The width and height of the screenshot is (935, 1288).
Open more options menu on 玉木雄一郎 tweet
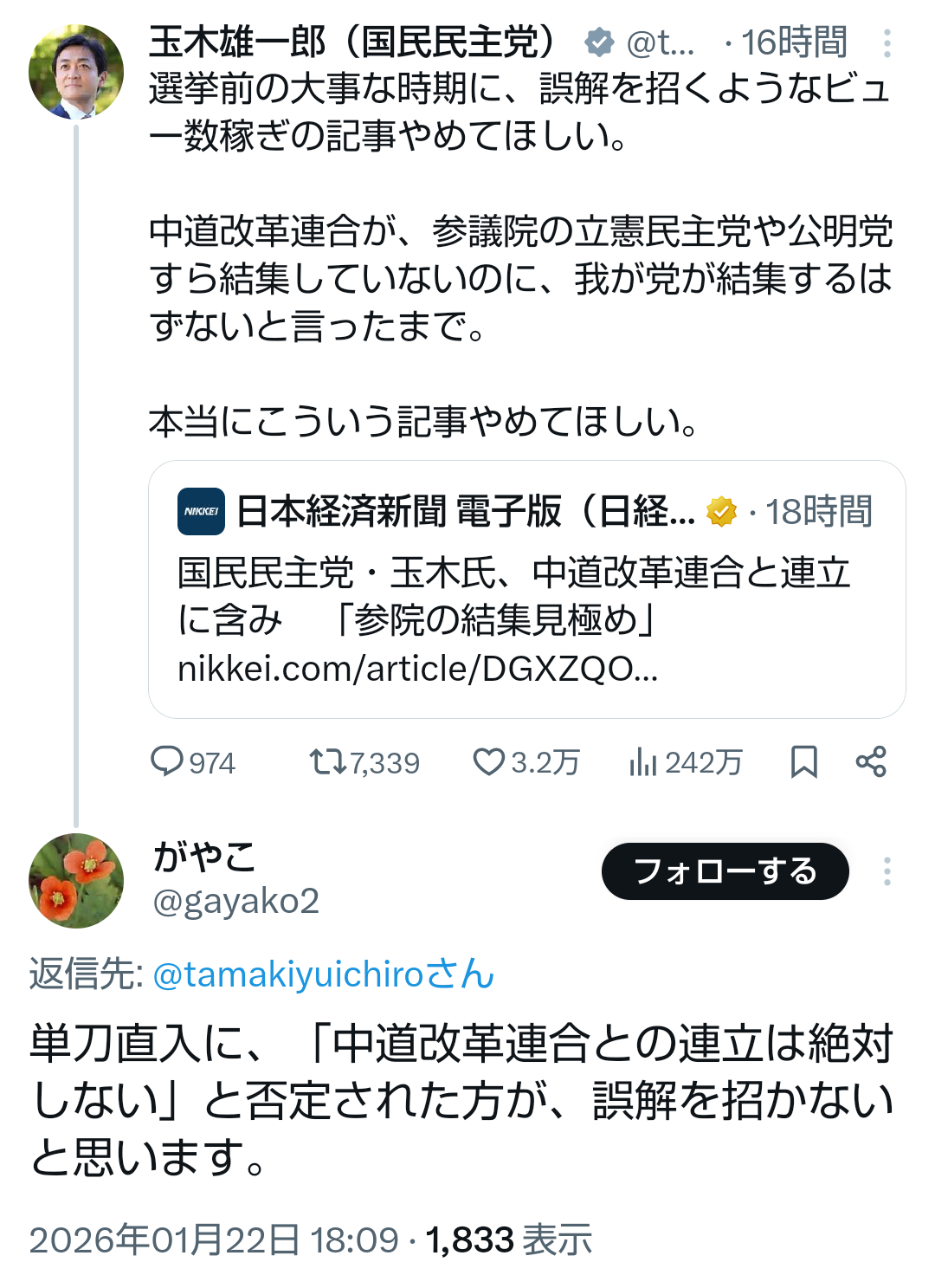click(x=887, y=42)
